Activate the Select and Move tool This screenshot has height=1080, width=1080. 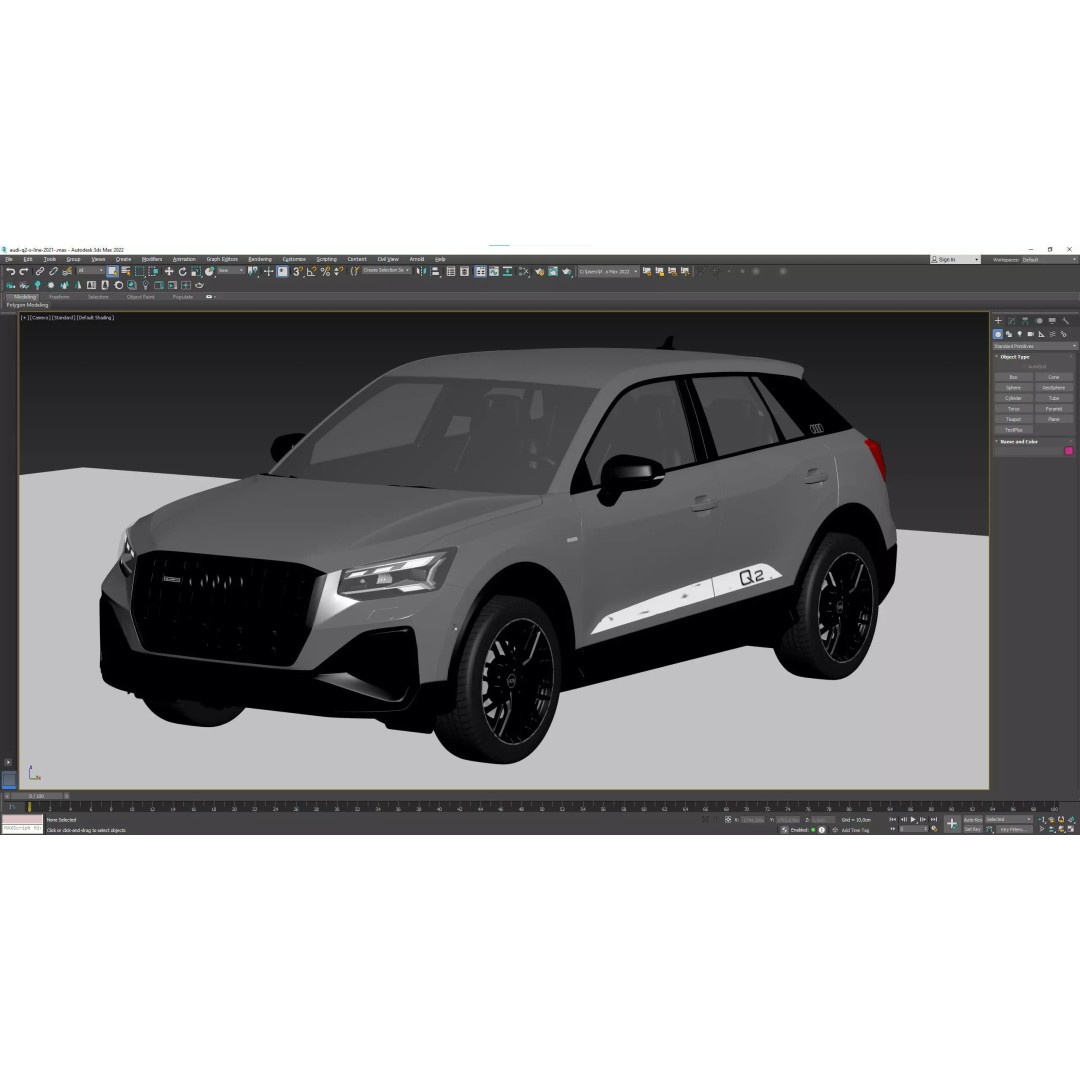click(169, 272)
